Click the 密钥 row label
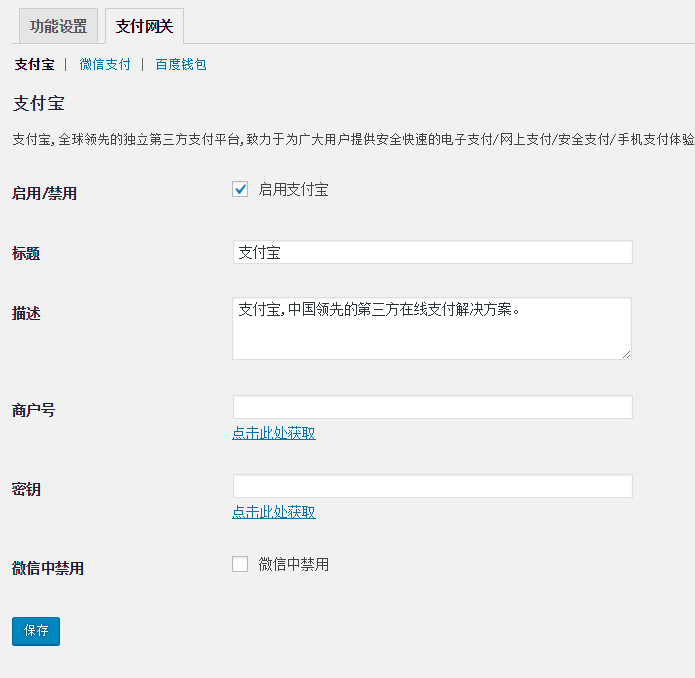 26,489
